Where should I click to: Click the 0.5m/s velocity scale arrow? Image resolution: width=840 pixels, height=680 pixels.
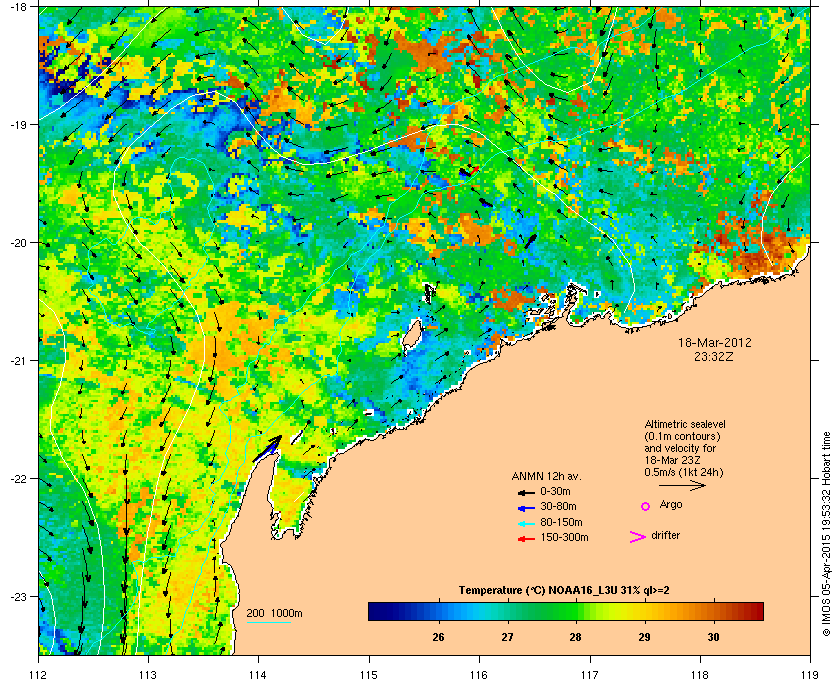click(682, 486)
